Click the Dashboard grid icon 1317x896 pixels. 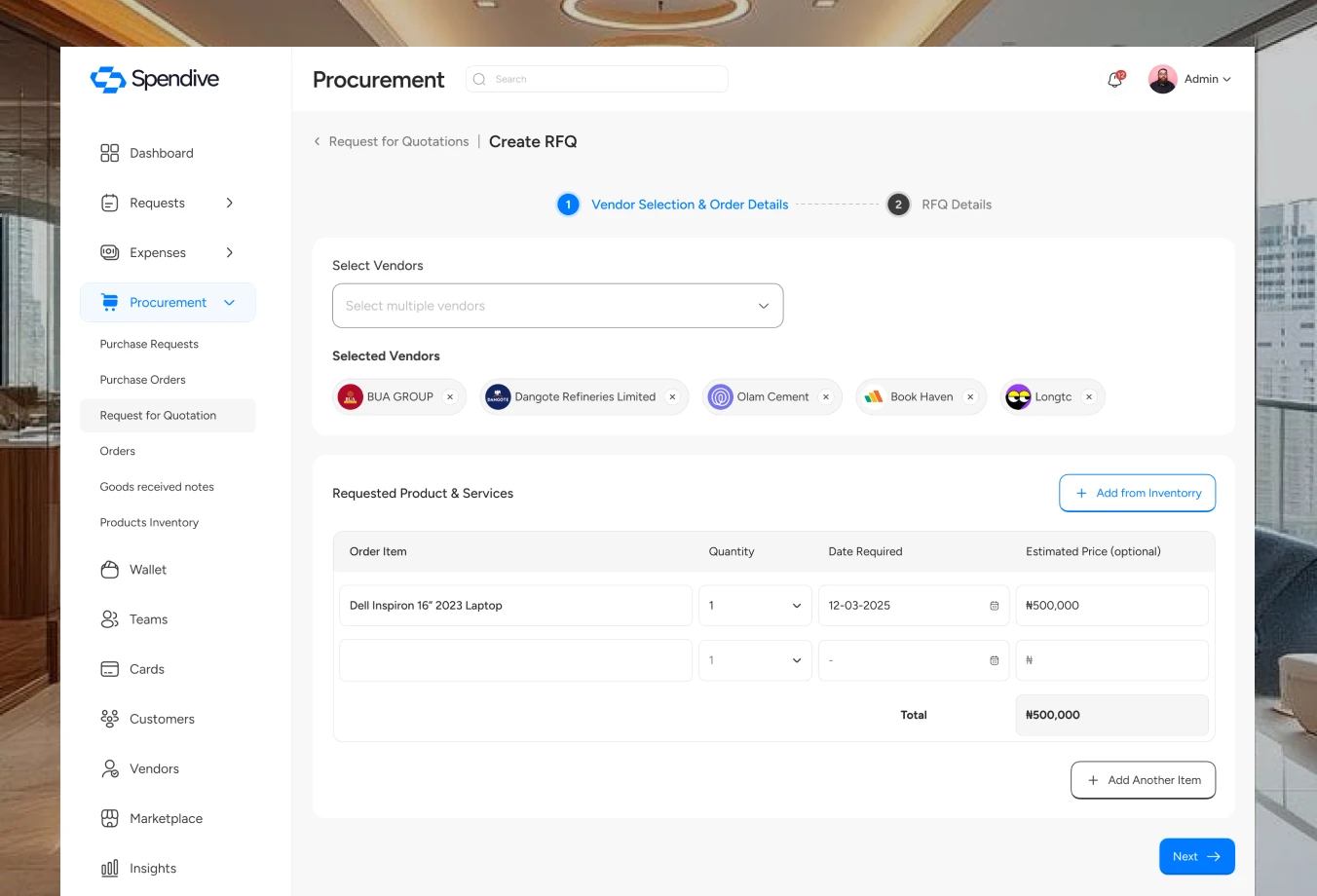(x=110, y=153)
